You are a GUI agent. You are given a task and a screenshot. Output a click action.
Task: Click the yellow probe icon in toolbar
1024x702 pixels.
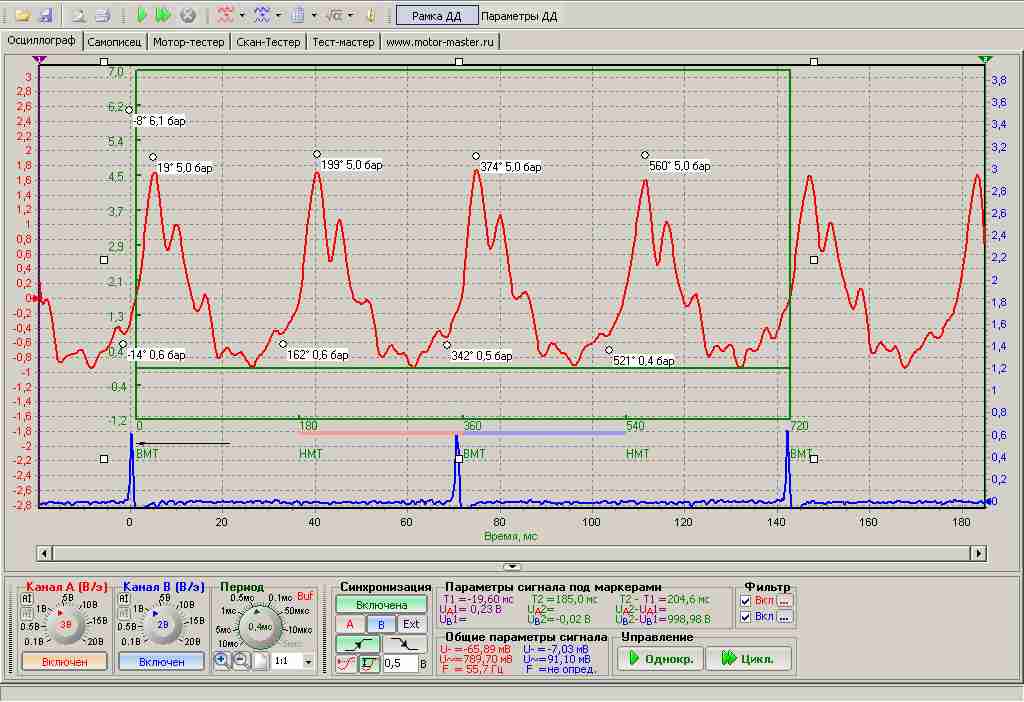pyautogui.click(x=371, y=15)
